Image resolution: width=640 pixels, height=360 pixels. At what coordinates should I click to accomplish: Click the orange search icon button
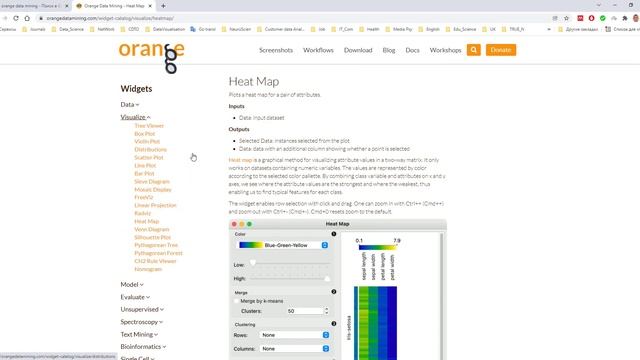pyautogui.click(x=473, y=50)
